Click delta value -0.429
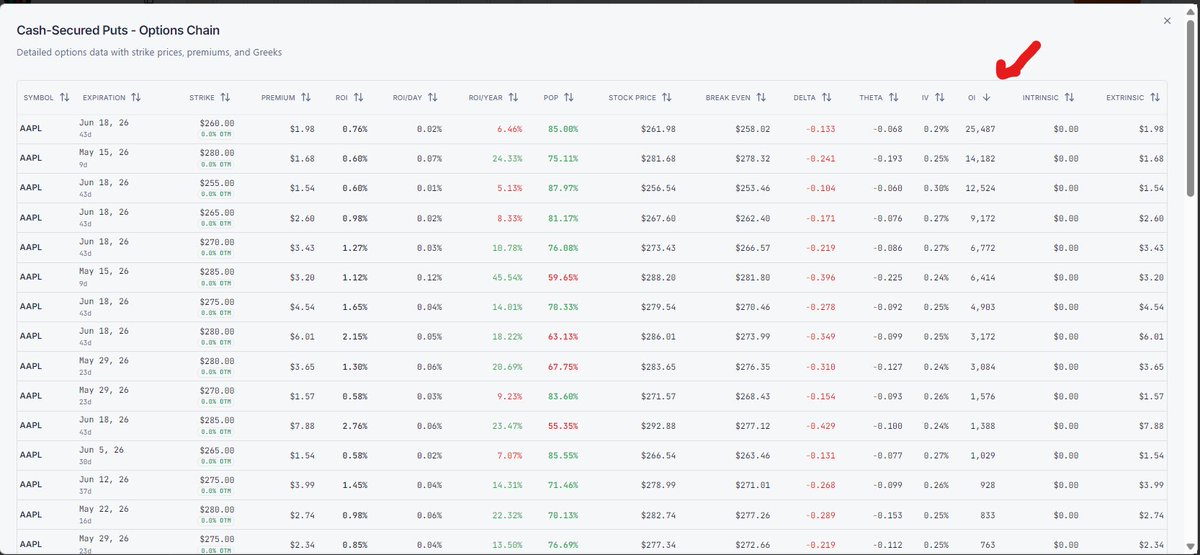1200x555 pixels. point(819,426)
